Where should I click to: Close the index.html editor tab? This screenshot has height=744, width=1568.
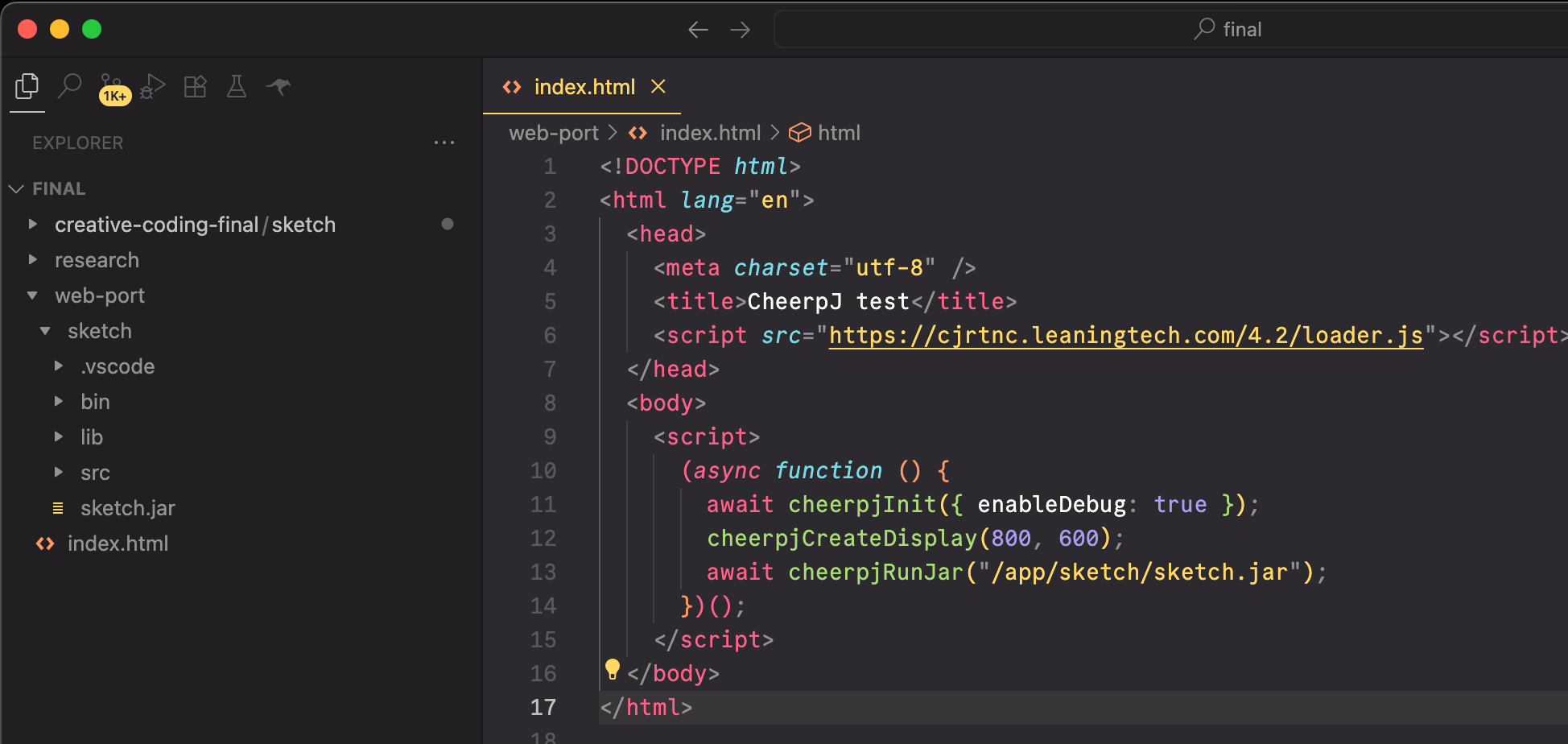pos(658,86)
